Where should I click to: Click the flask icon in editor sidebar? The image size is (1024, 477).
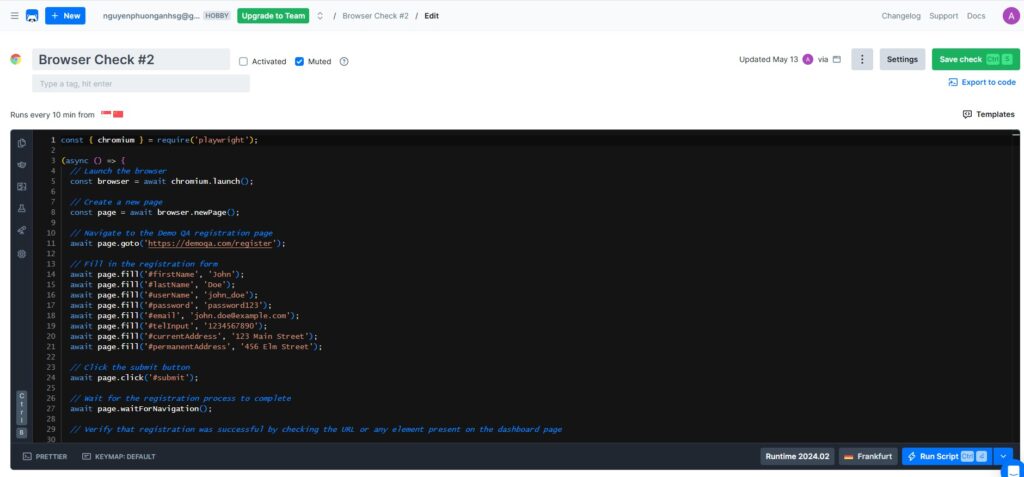[21, 208]
